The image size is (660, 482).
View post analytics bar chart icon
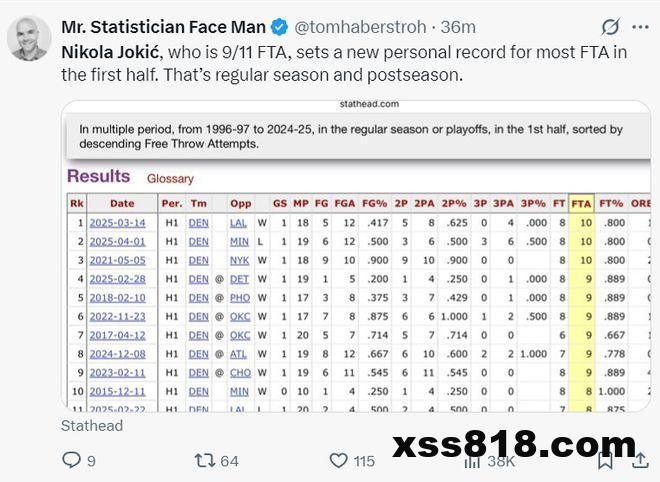(472, 462)
